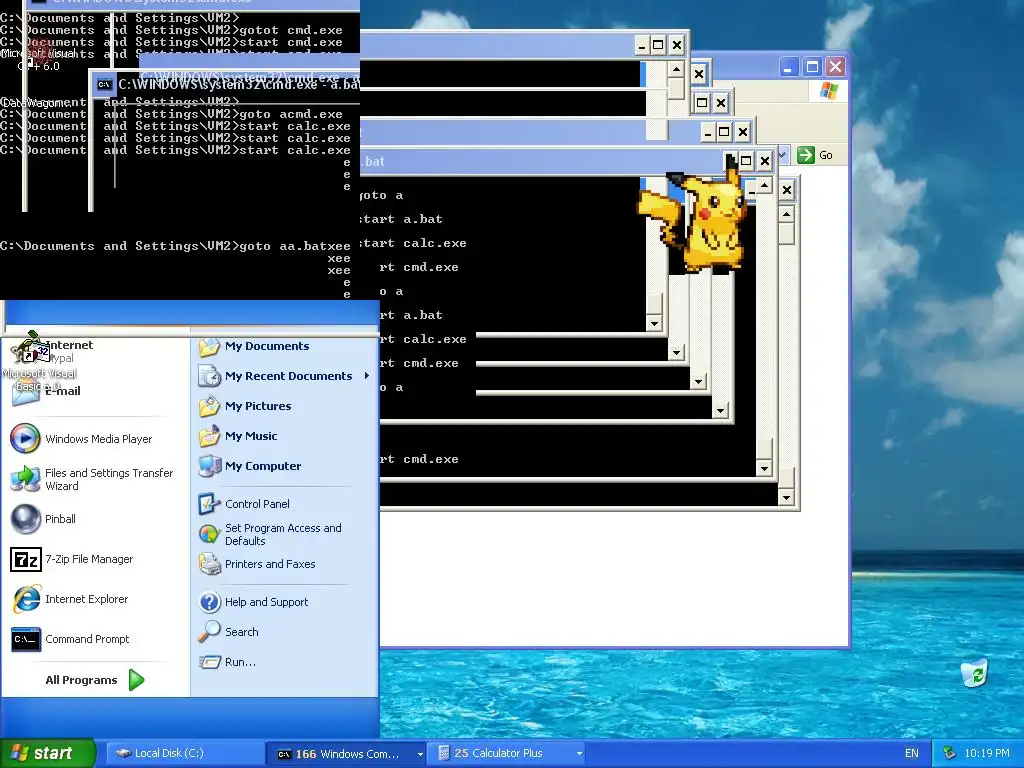The image size is (1024, 768).
Task: Open Printers and Faxes
Action: 257,564
